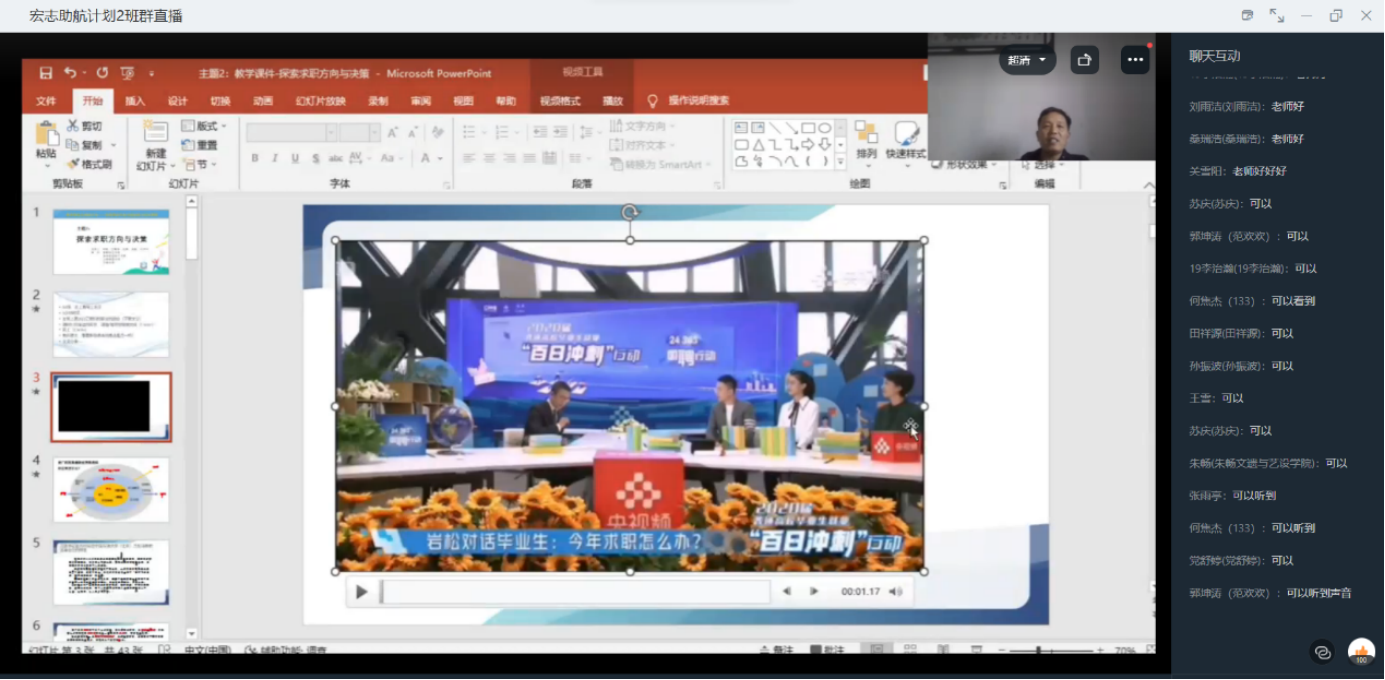
Task: Toggle center text alignment
Action: (x=490, y=158)
